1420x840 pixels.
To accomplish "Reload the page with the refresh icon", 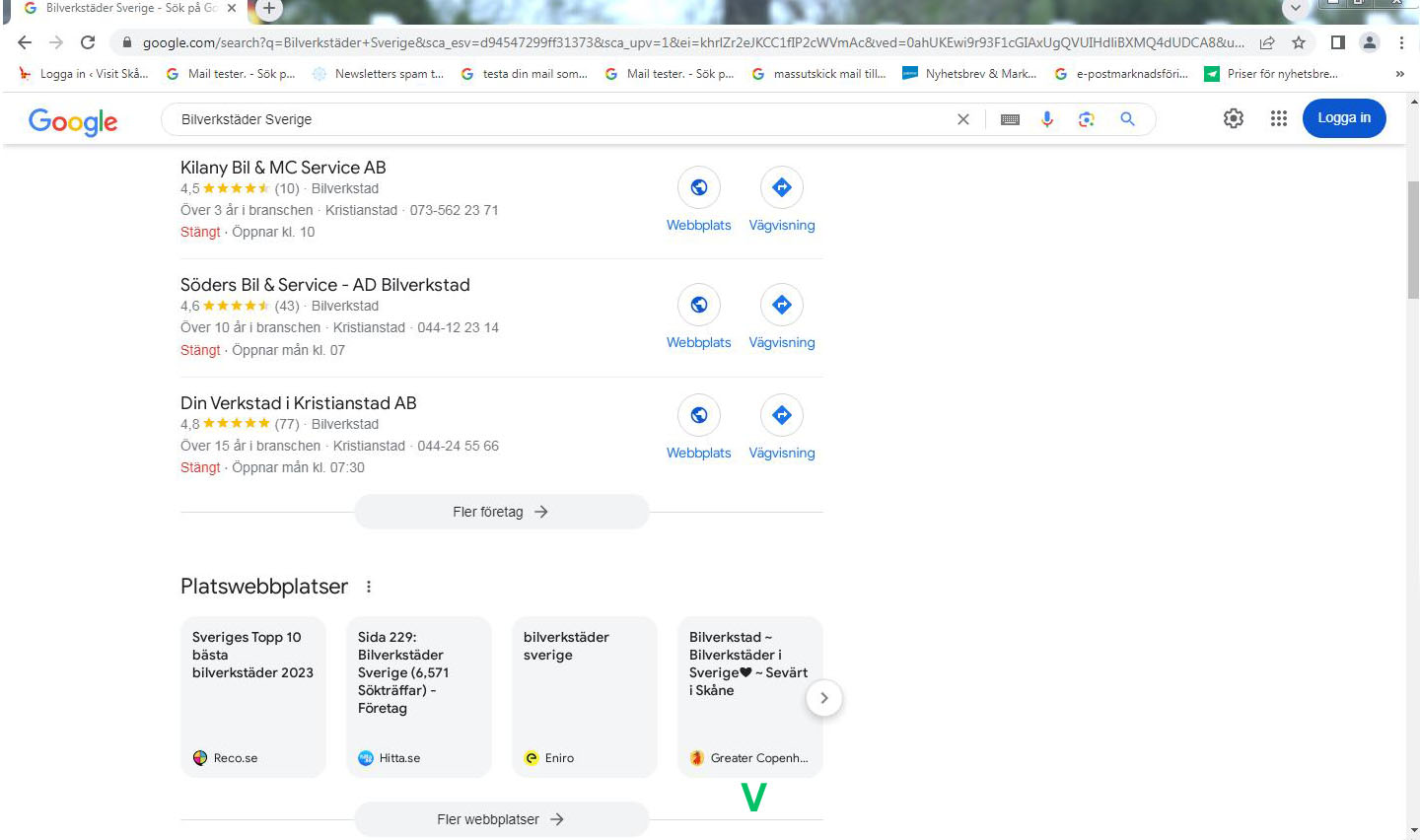I will click(88, 42).
